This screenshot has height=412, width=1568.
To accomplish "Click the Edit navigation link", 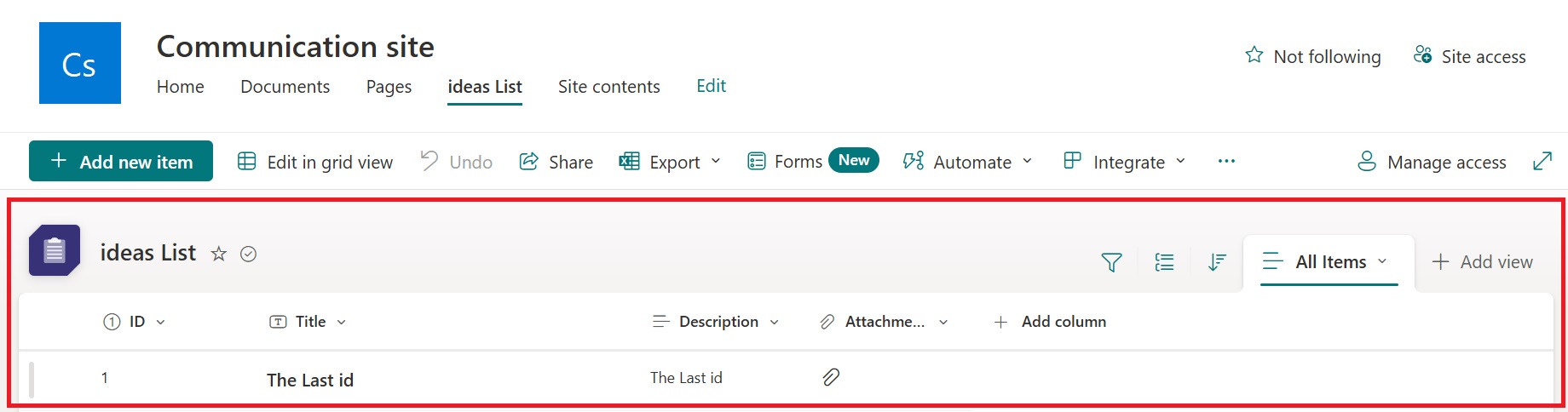I will [x=711, y=86].
